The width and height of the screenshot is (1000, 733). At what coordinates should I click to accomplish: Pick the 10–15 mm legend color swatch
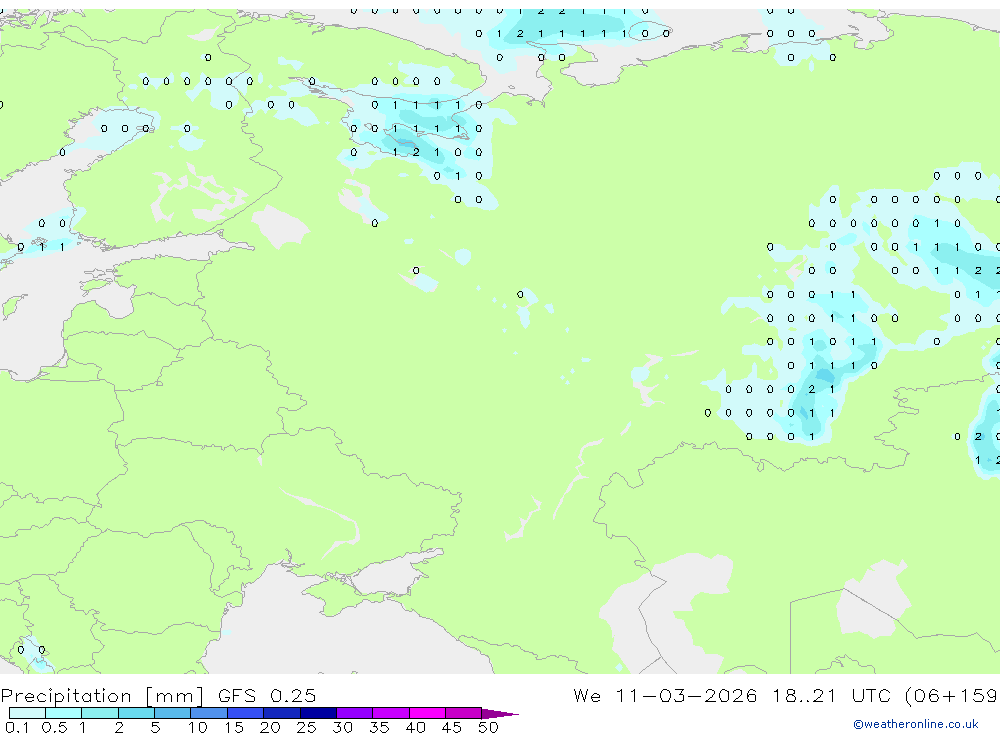[x=209, y=713]
